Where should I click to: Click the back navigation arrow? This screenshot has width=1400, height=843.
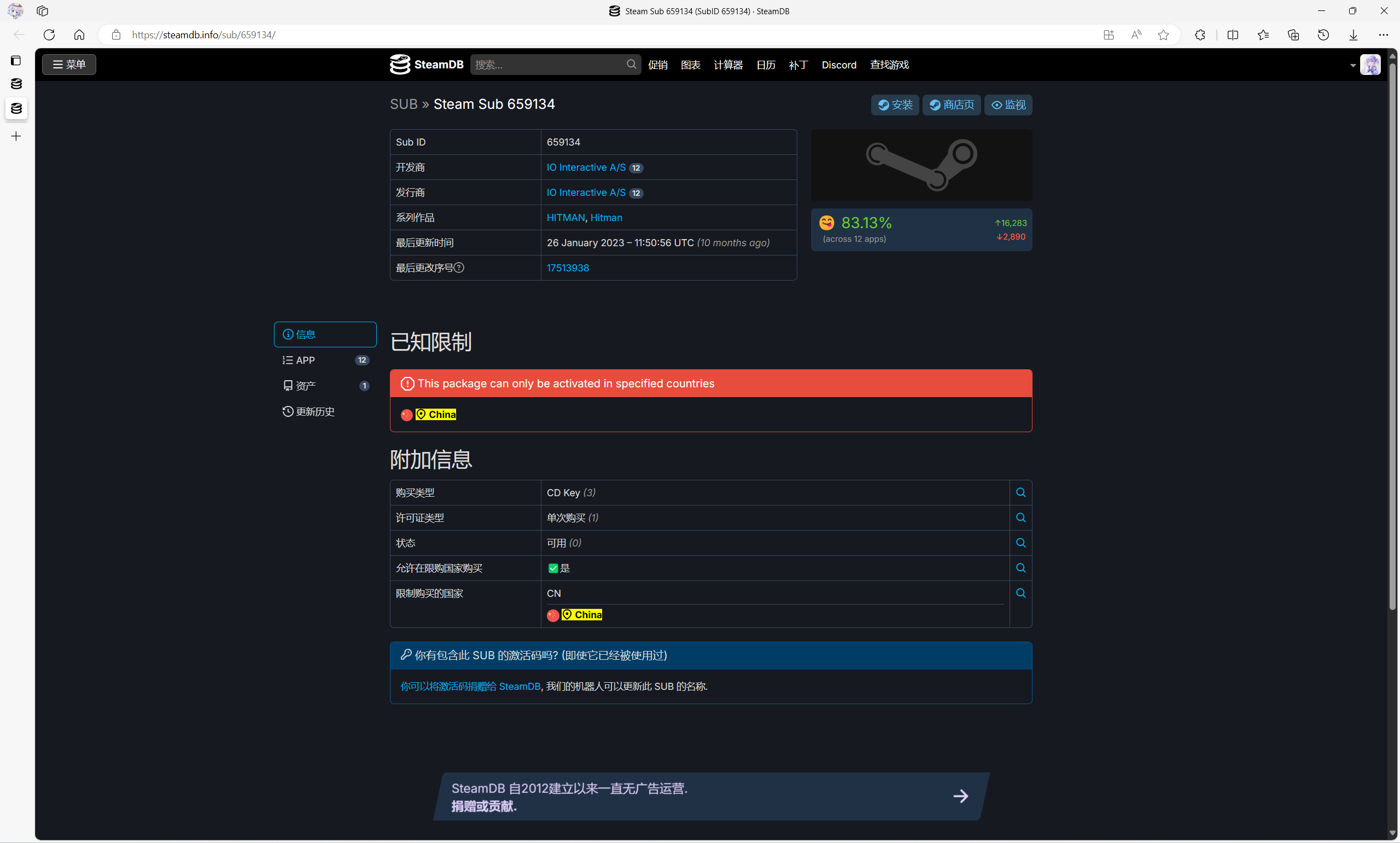19,34
